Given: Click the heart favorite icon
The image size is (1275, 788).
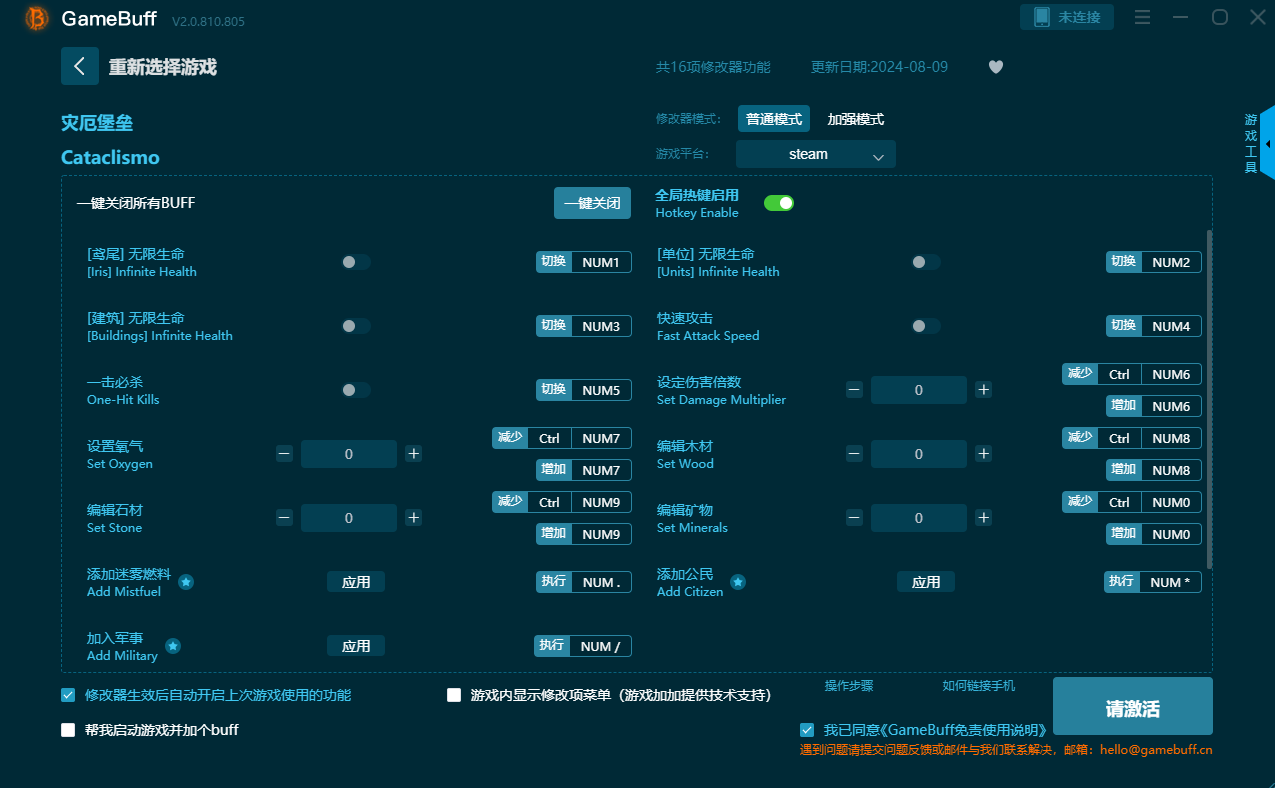Looking at the screenshot, I should click(996, 67).
